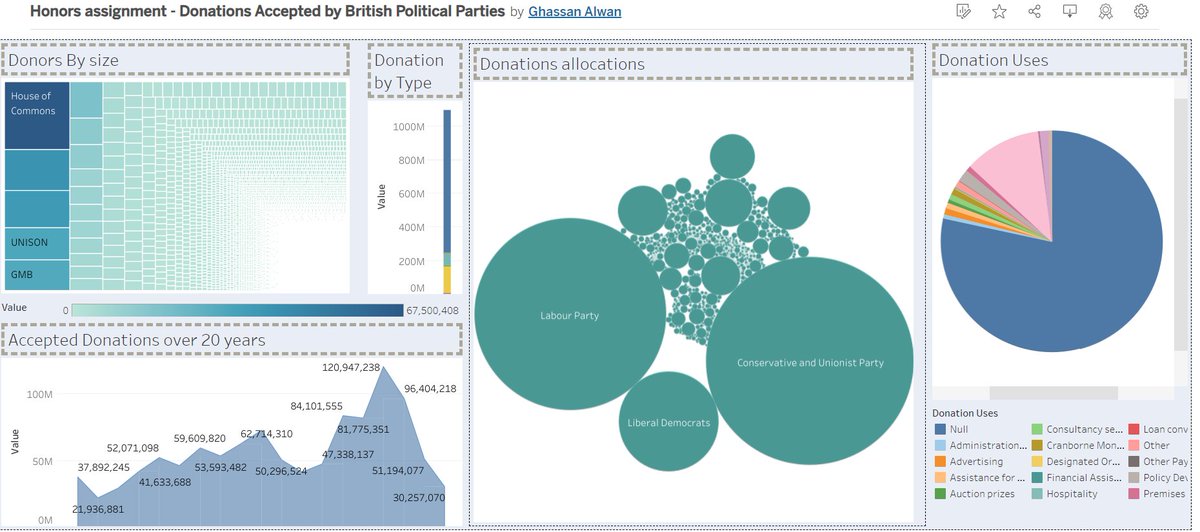This screenshot has width=1200, height=532.
Task: Open the Share icon
Action: [x=1034, y=12]
